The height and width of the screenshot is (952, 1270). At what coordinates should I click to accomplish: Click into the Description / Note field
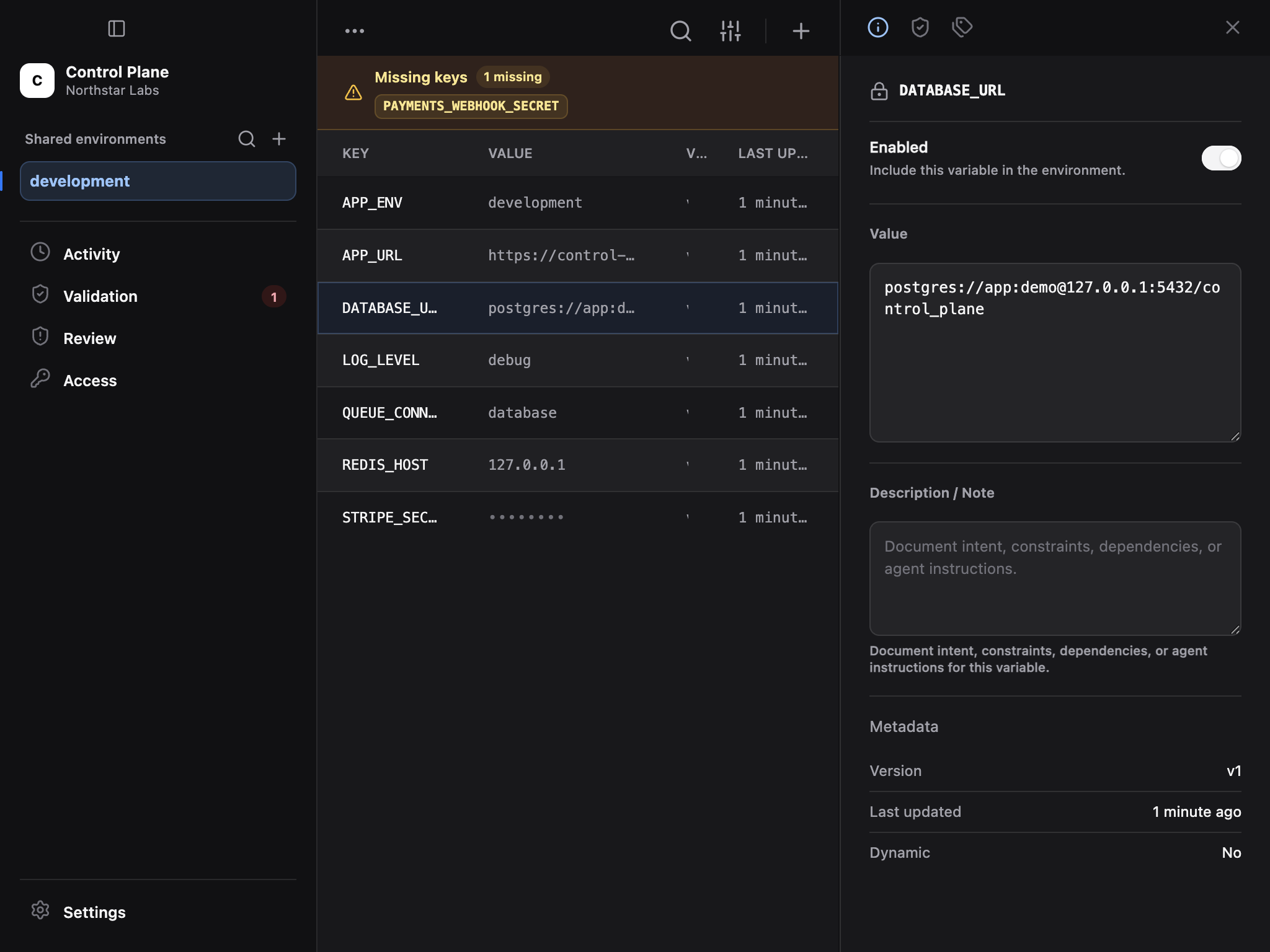click(x=1055, y=578)
